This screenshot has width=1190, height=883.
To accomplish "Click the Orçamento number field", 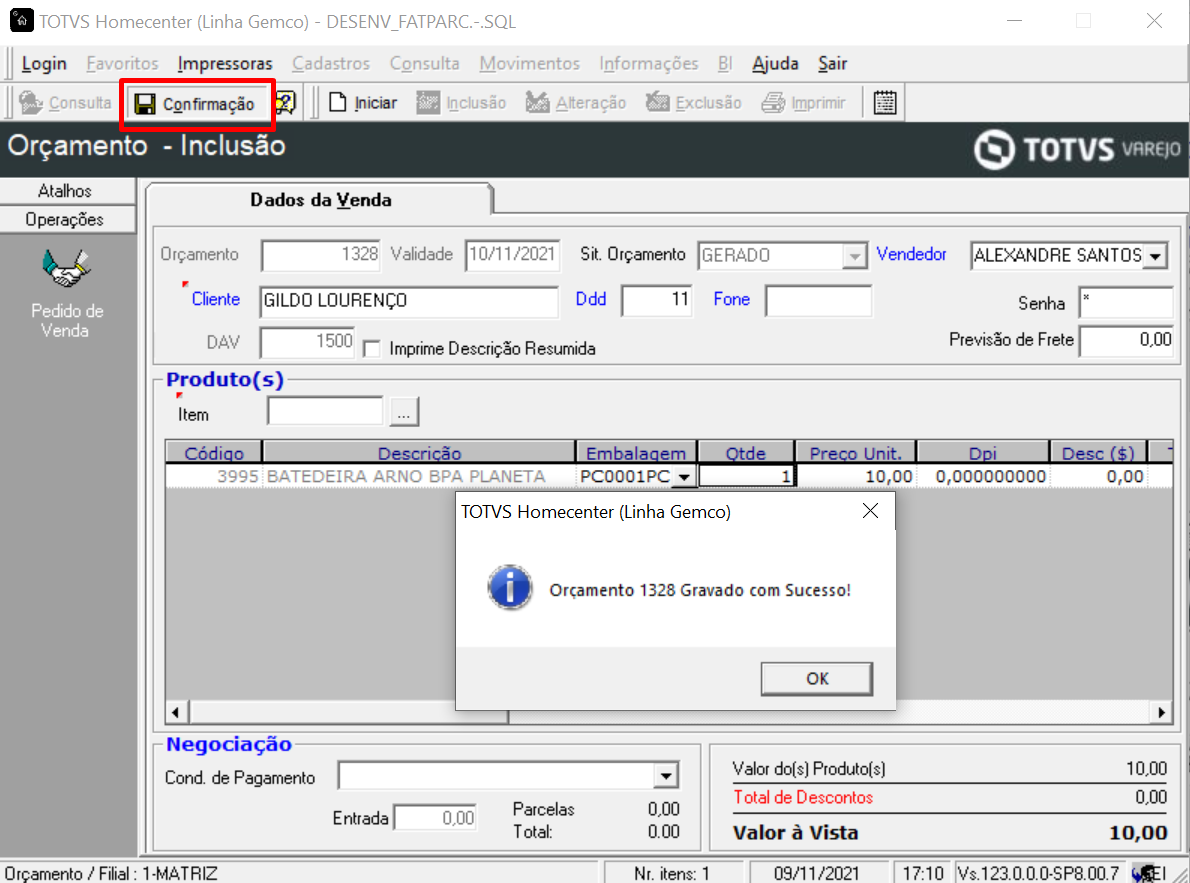I will [321, 255].
